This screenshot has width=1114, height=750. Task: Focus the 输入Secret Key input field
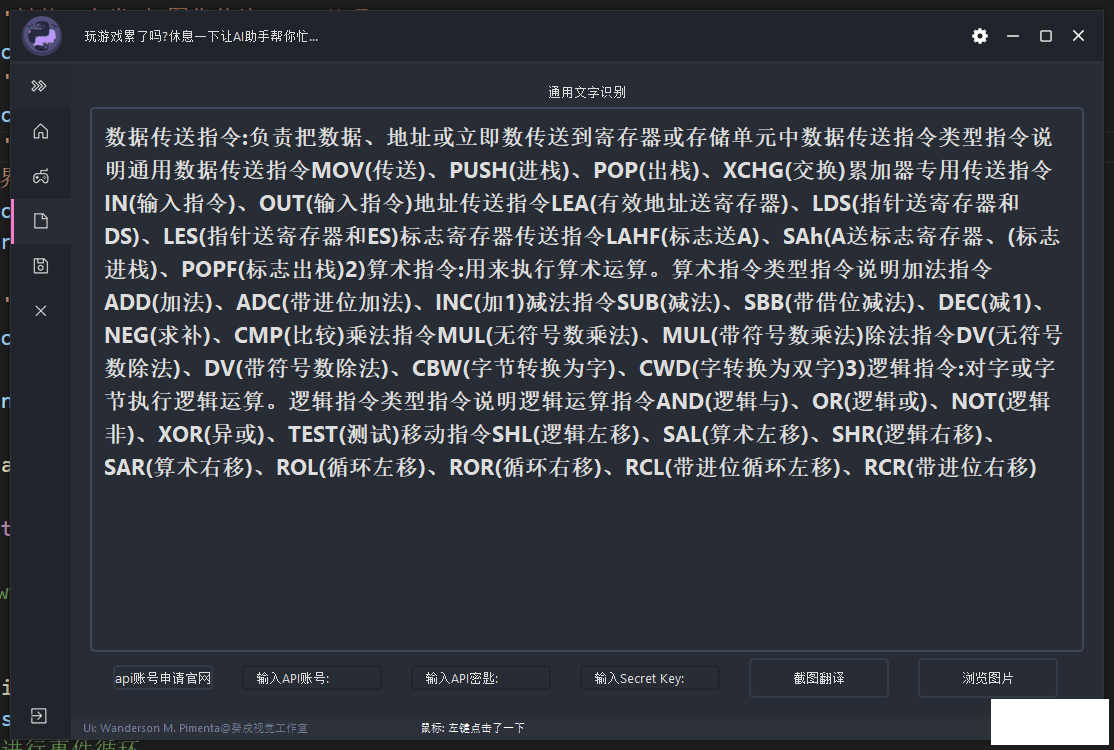pyautogui.click(x=650, y=678)
